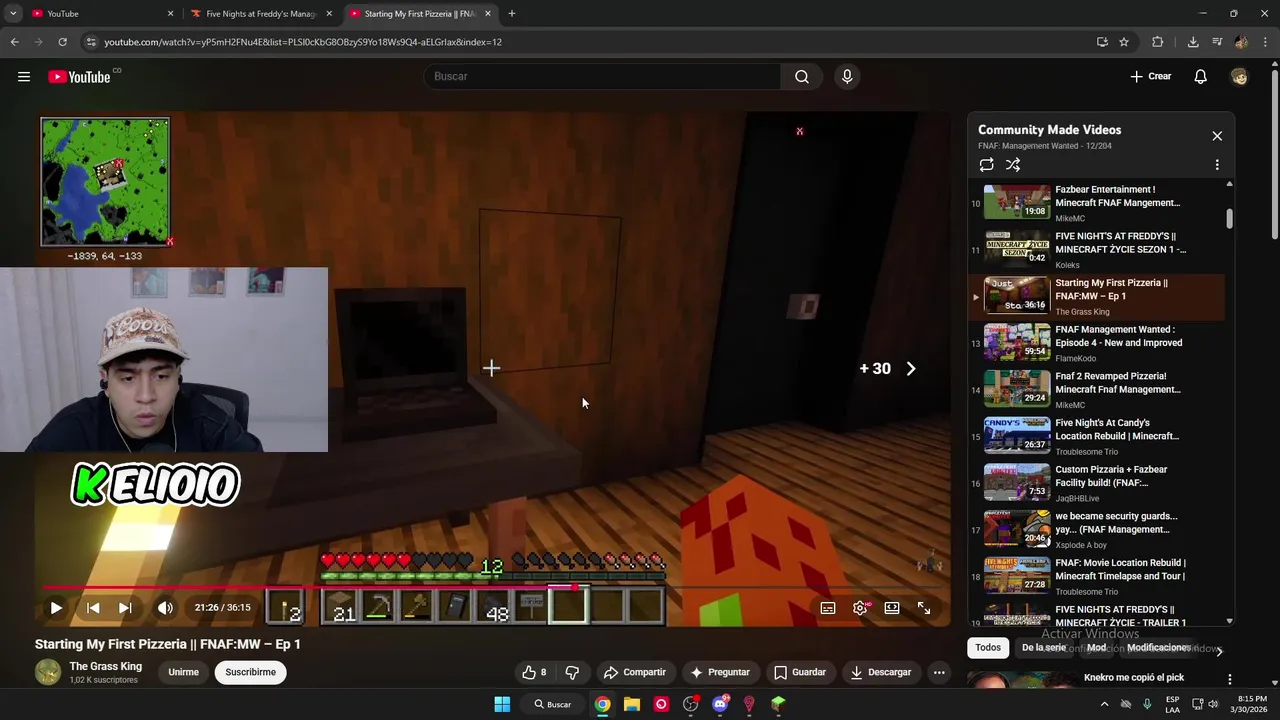Select the Todos filter chip
The width and height of the screenshot is (1280, 720).
pyautogui.click(x=988, y=648)
